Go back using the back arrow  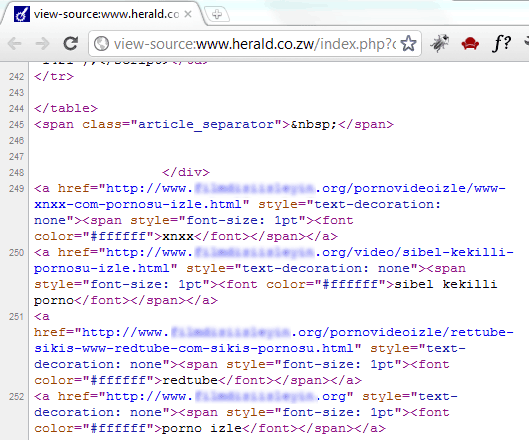[x=15, y=44]
